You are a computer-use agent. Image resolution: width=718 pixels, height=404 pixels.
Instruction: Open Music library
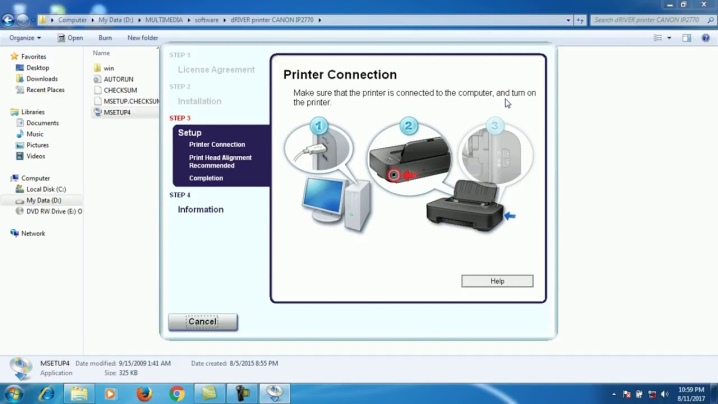point(34,134)
